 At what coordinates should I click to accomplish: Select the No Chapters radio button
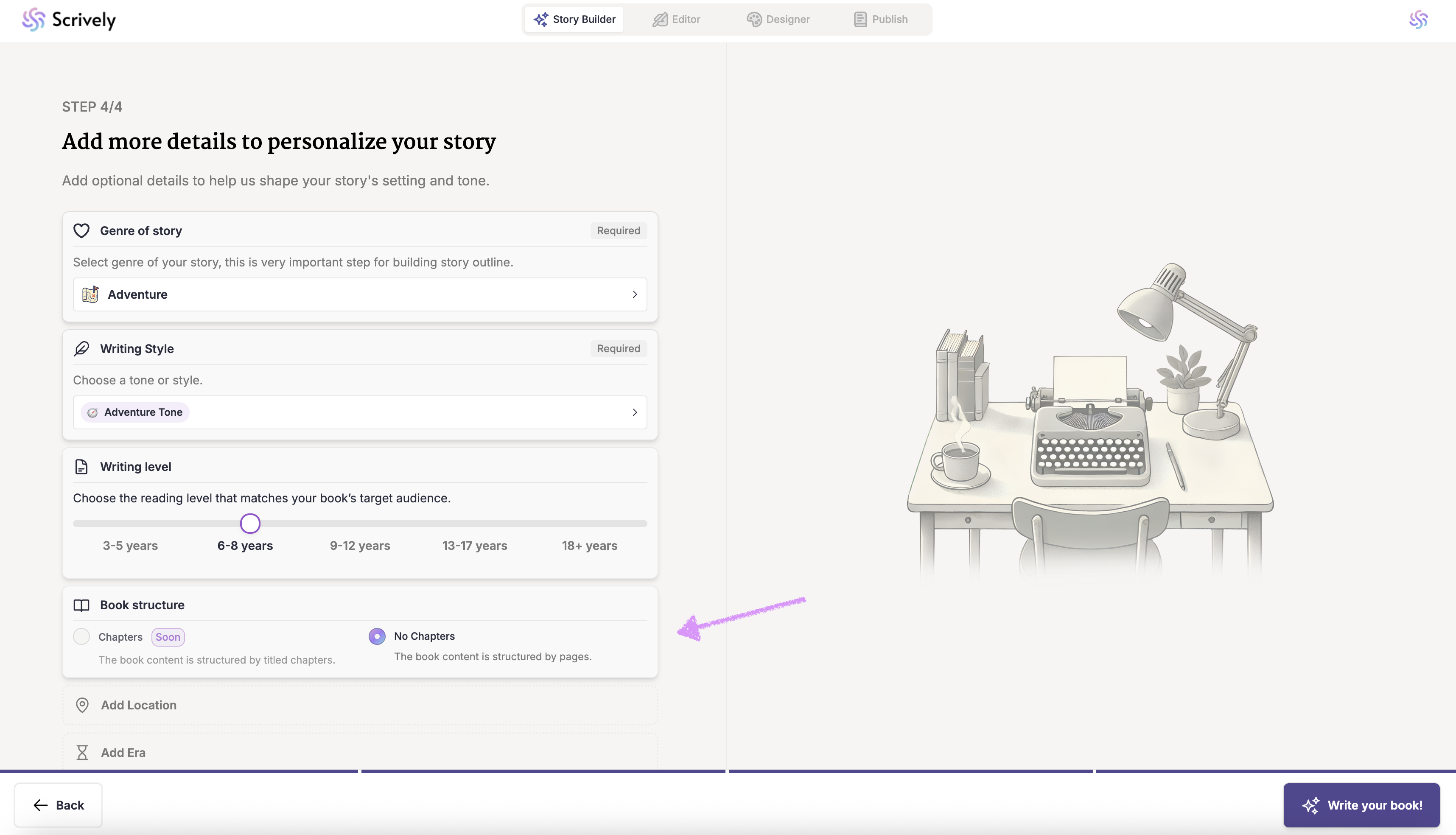point(377,636)
